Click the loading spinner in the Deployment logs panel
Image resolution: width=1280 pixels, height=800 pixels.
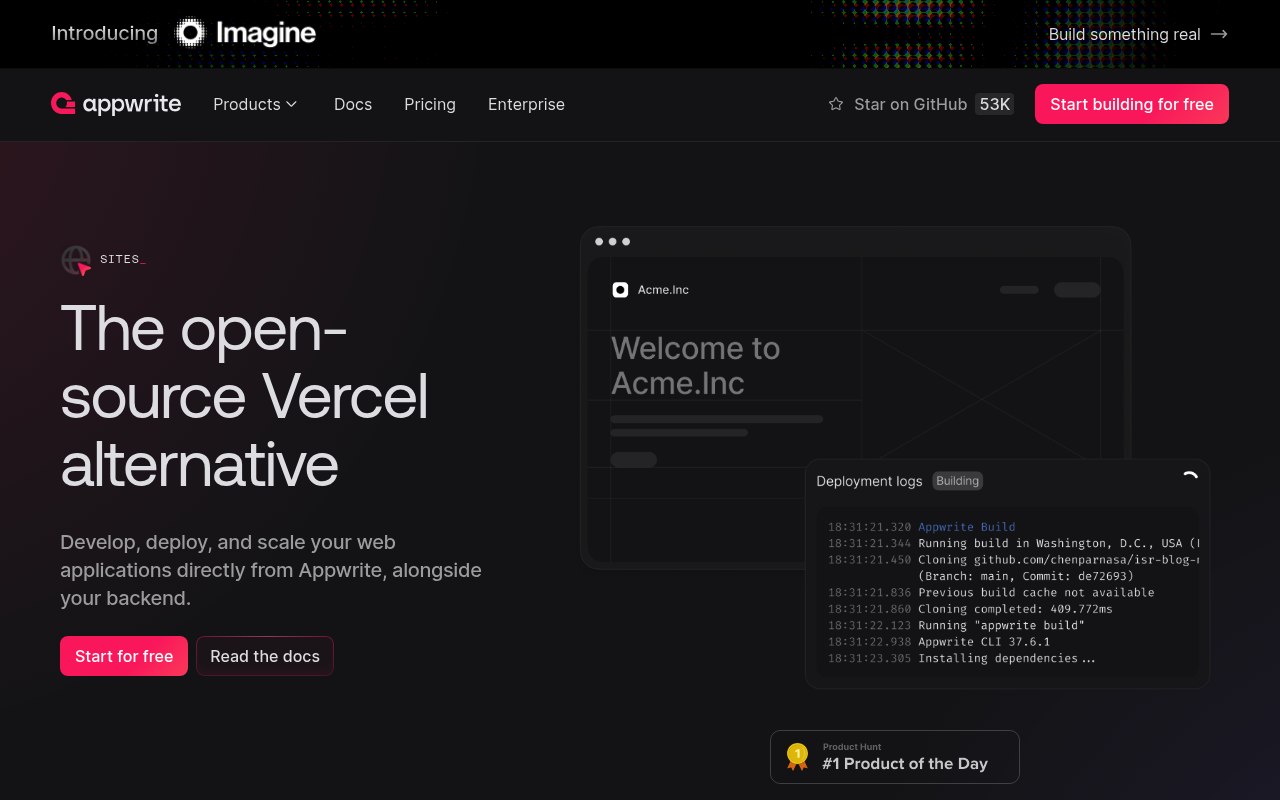click(1189, 476)
